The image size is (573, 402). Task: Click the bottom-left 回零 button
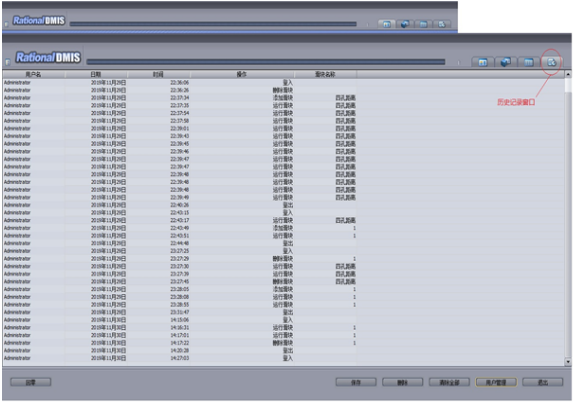31,382
